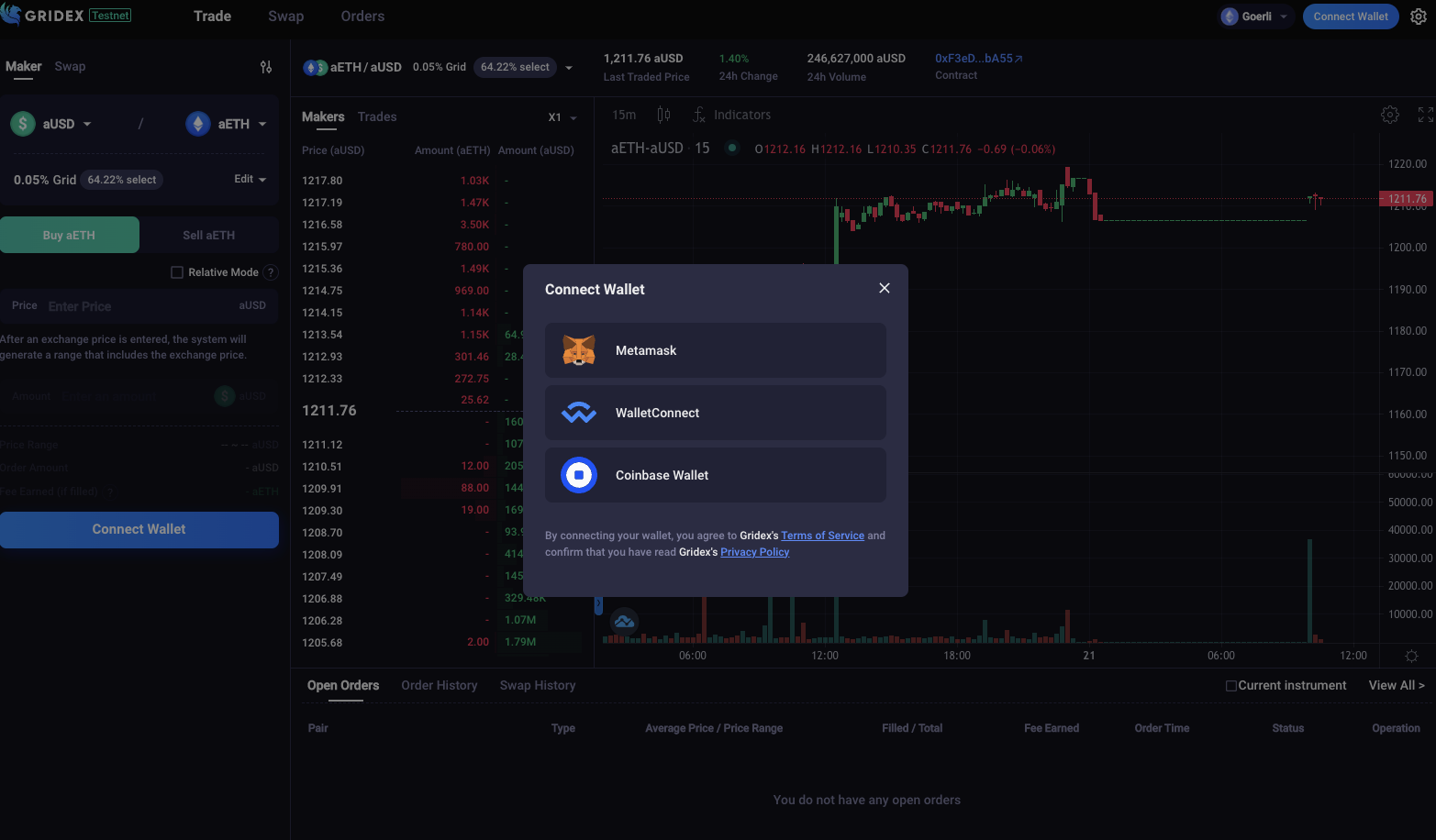
Task: Click the Relative Mode help icon
Action: (270, 272)
